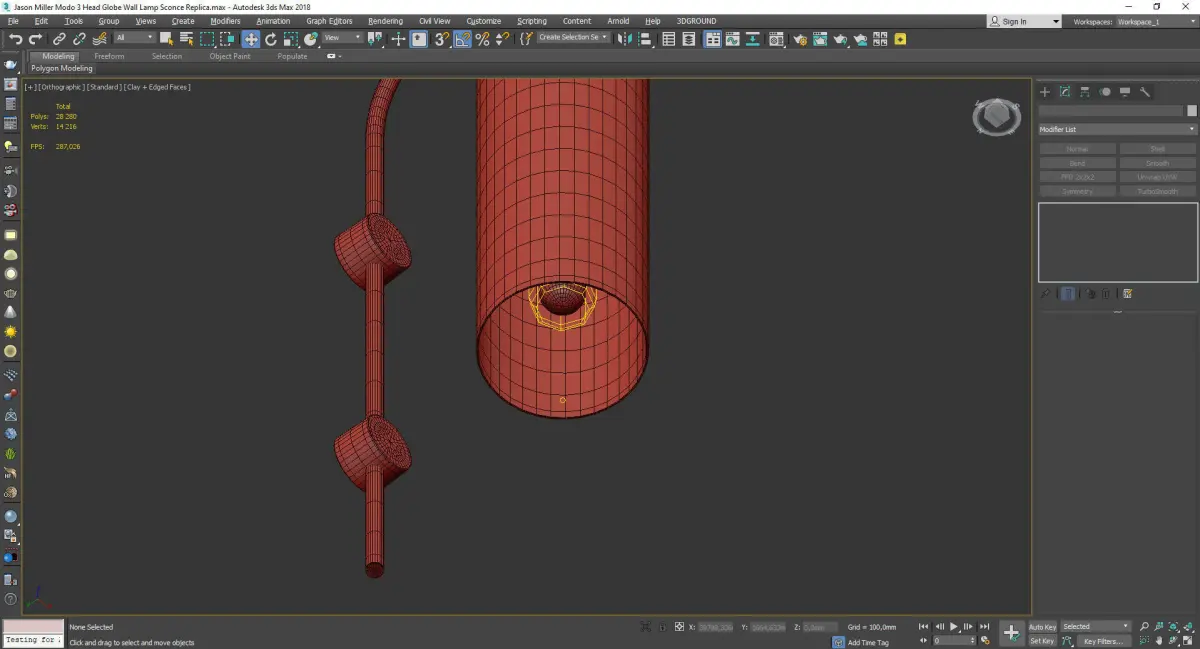Image resolution: width=1200 pixels, height=649 pixels.
Task: Click the ViewCube in the viewport
Action: [x=995, y=117]
